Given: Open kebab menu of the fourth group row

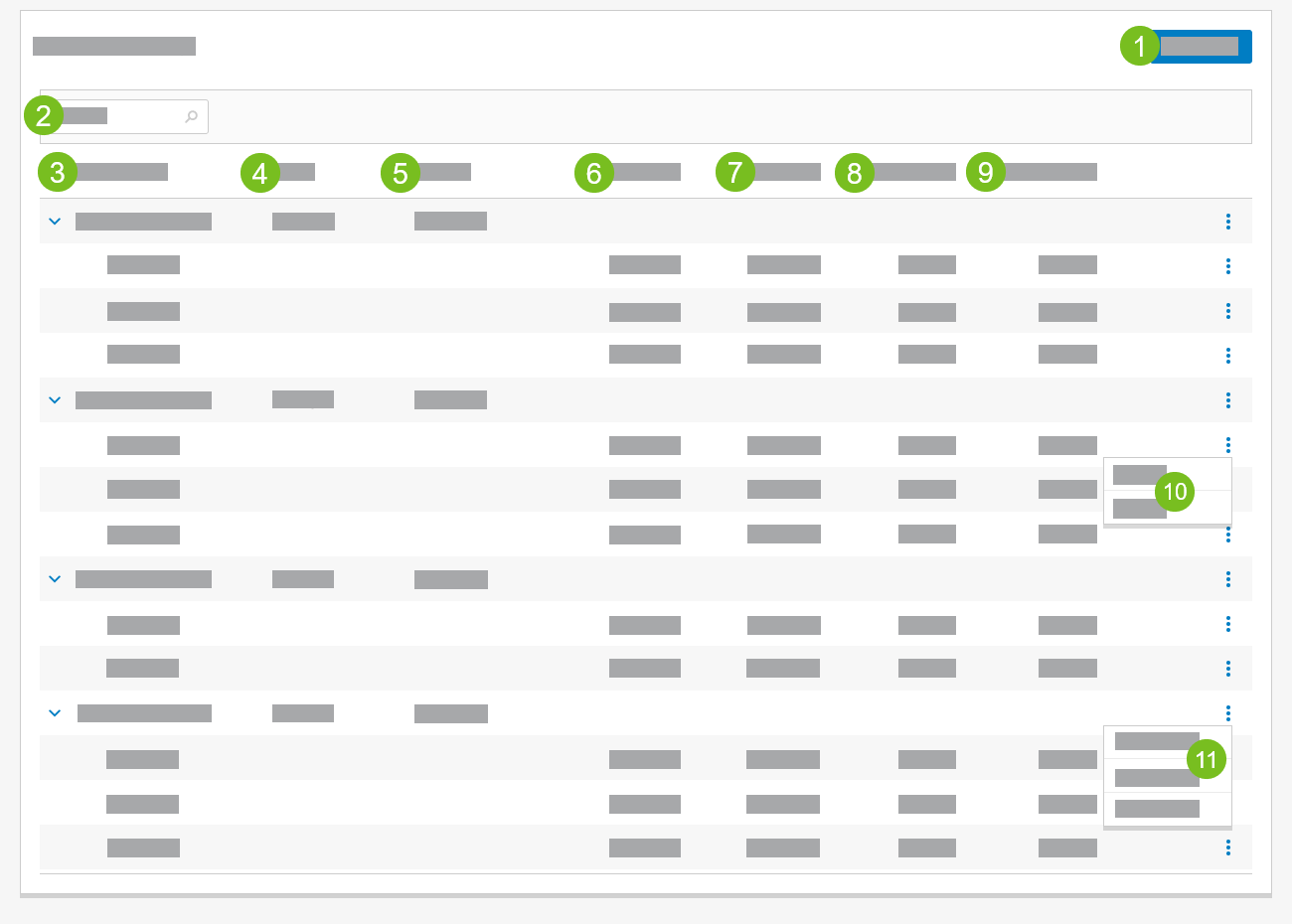Looking at the screenshot, I should click(x=1228, y=713).
